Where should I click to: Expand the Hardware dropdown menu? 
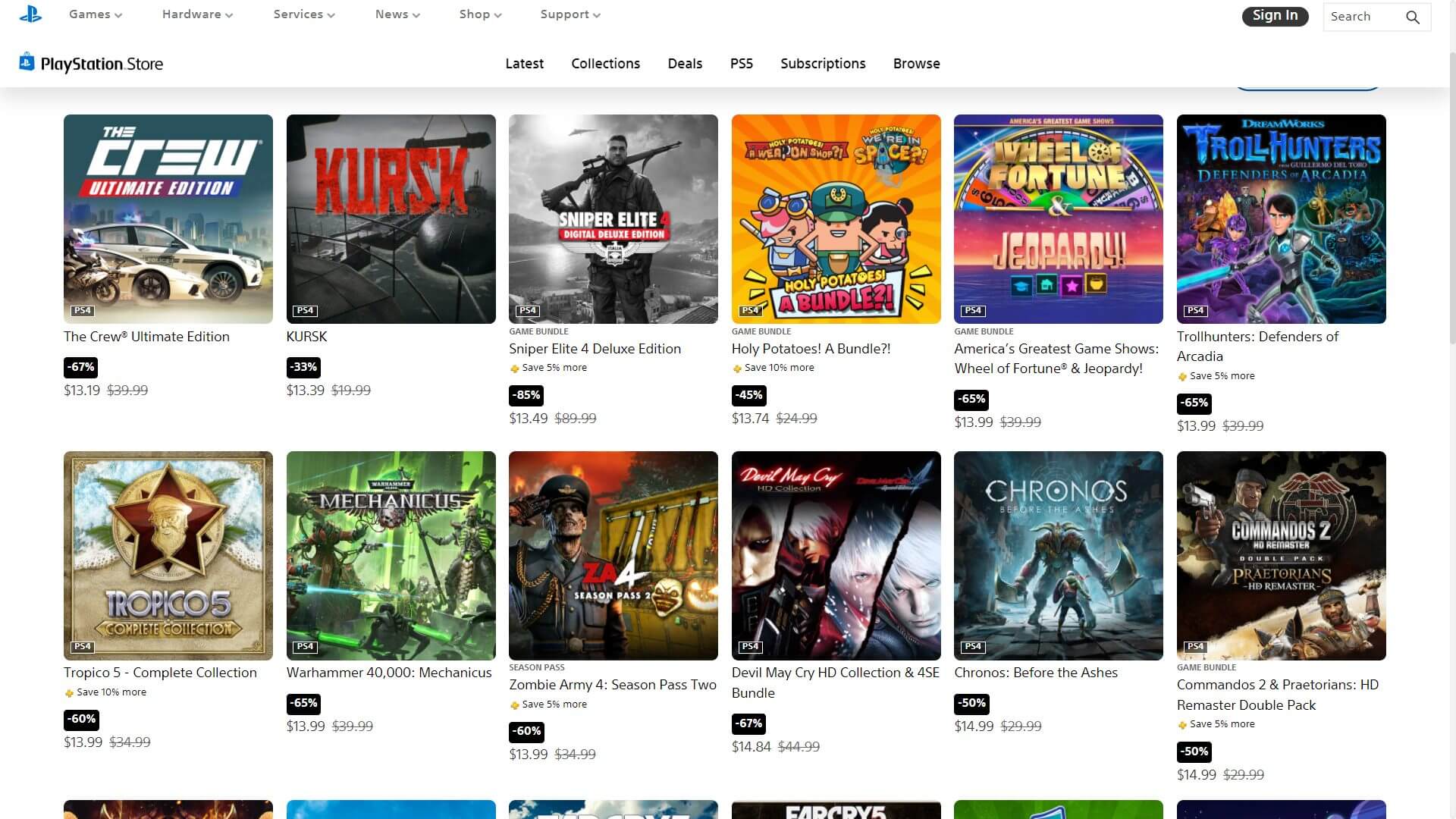[x=197, y=14]
